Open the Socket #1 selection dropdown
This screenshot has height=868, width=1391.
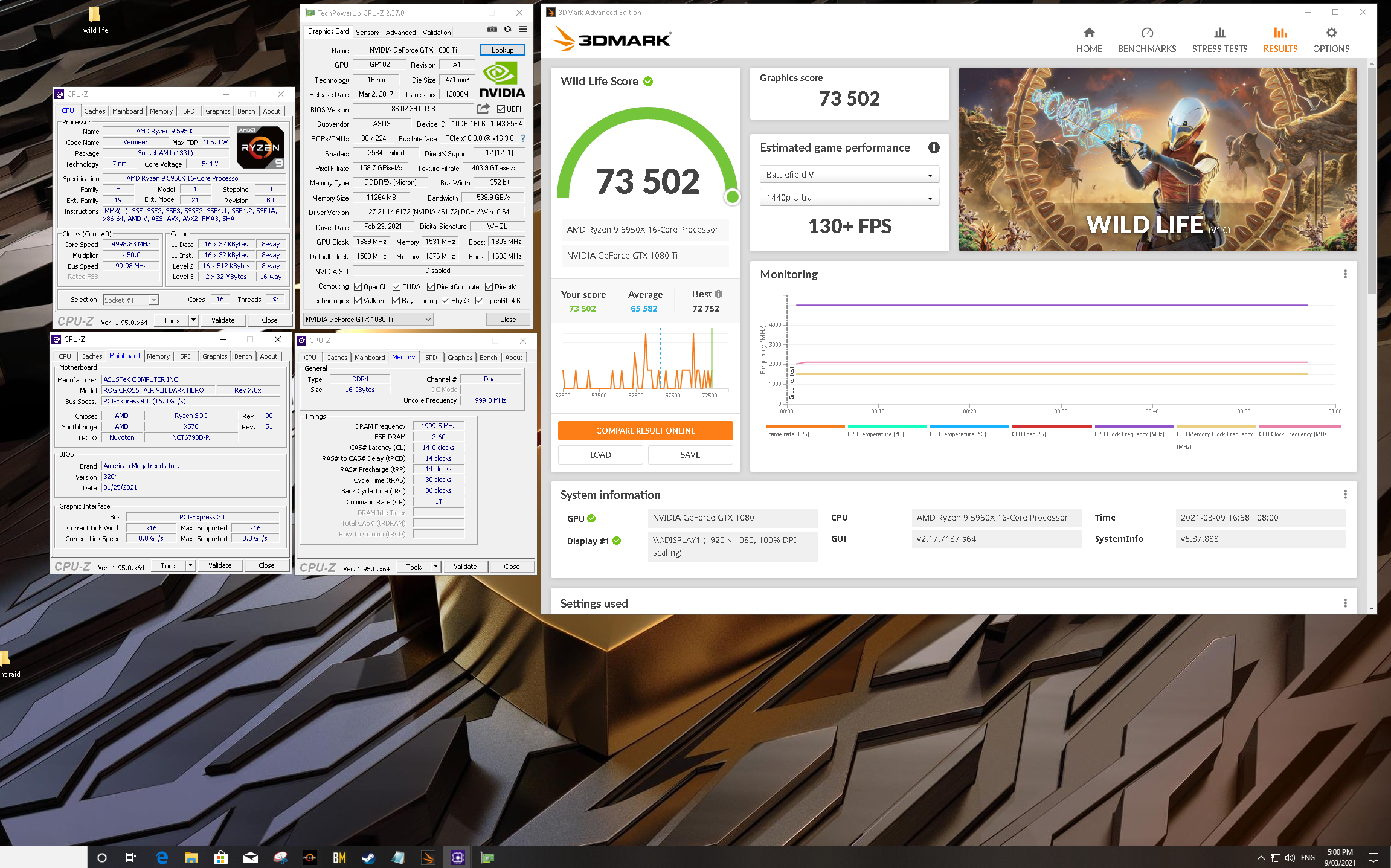pos(130,300)
